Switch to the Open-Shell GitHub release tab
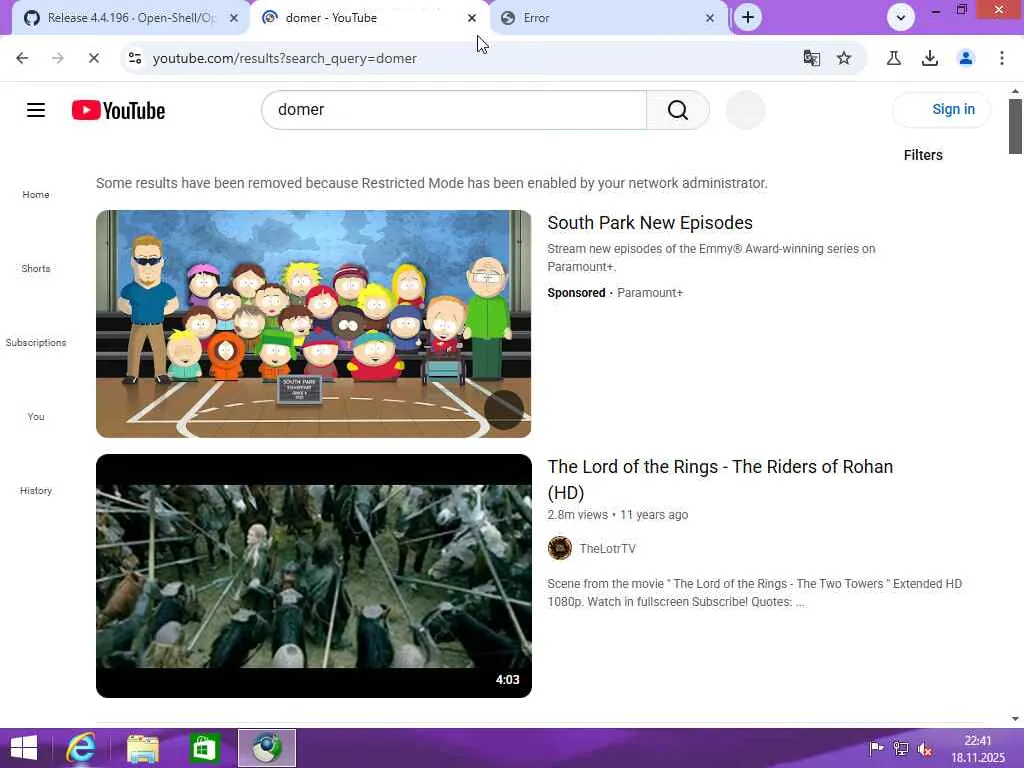This screenshot has height=768, width=1024. click(130, 18)
